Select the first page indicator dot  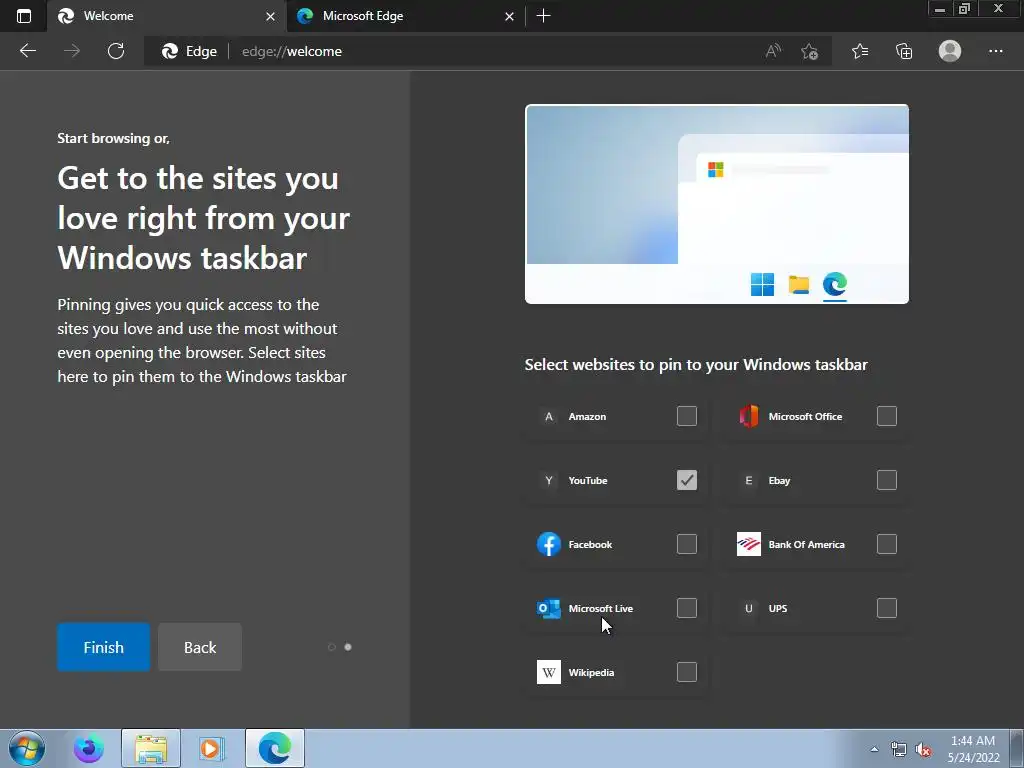[332, 647]
